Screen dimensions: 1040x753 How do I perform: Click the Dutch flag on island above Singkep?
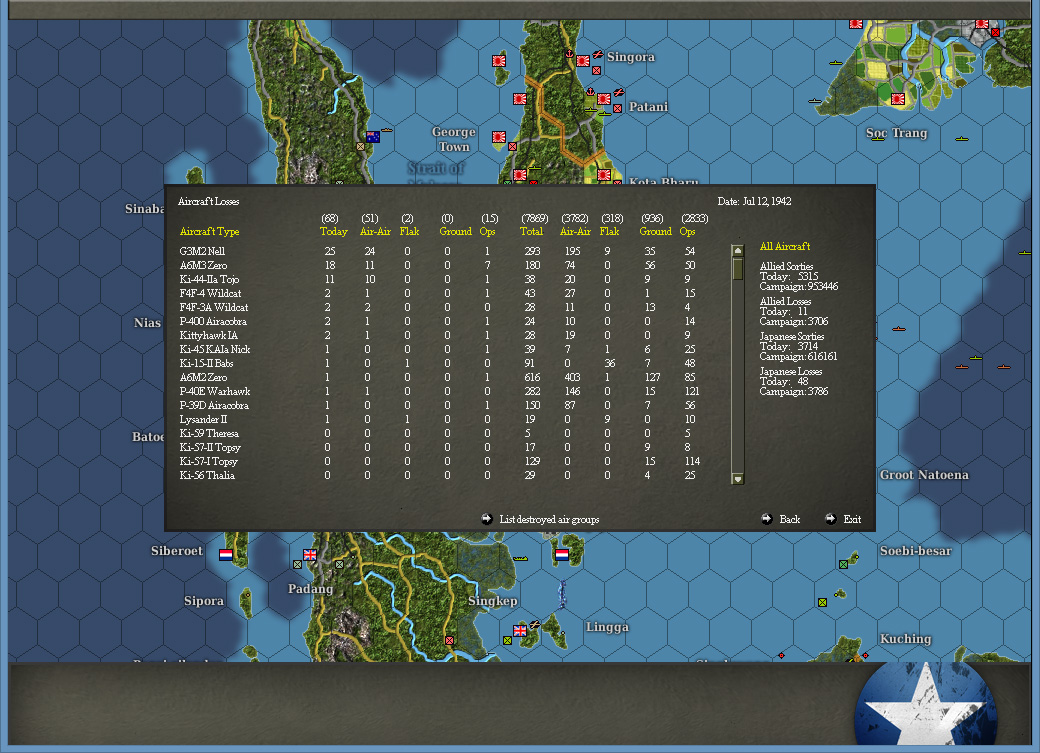click(562, 555)
